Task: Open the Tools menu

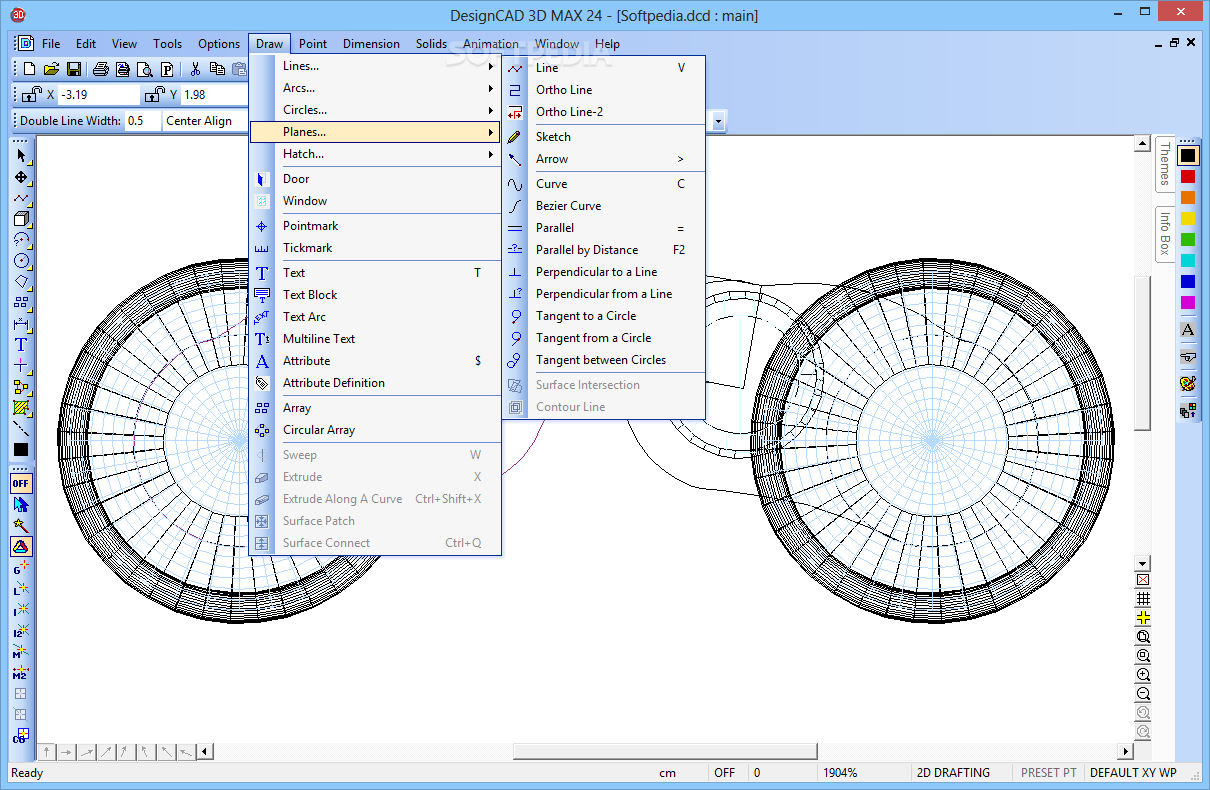Action: click(x=167, y=44)
